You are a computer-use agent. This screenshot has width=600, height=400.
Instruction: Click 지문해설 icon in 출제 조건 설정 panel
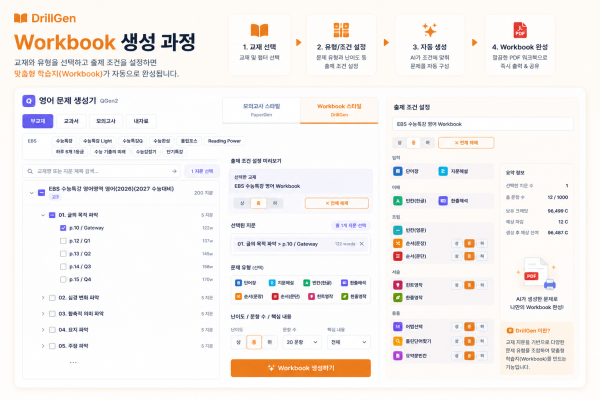443,171
